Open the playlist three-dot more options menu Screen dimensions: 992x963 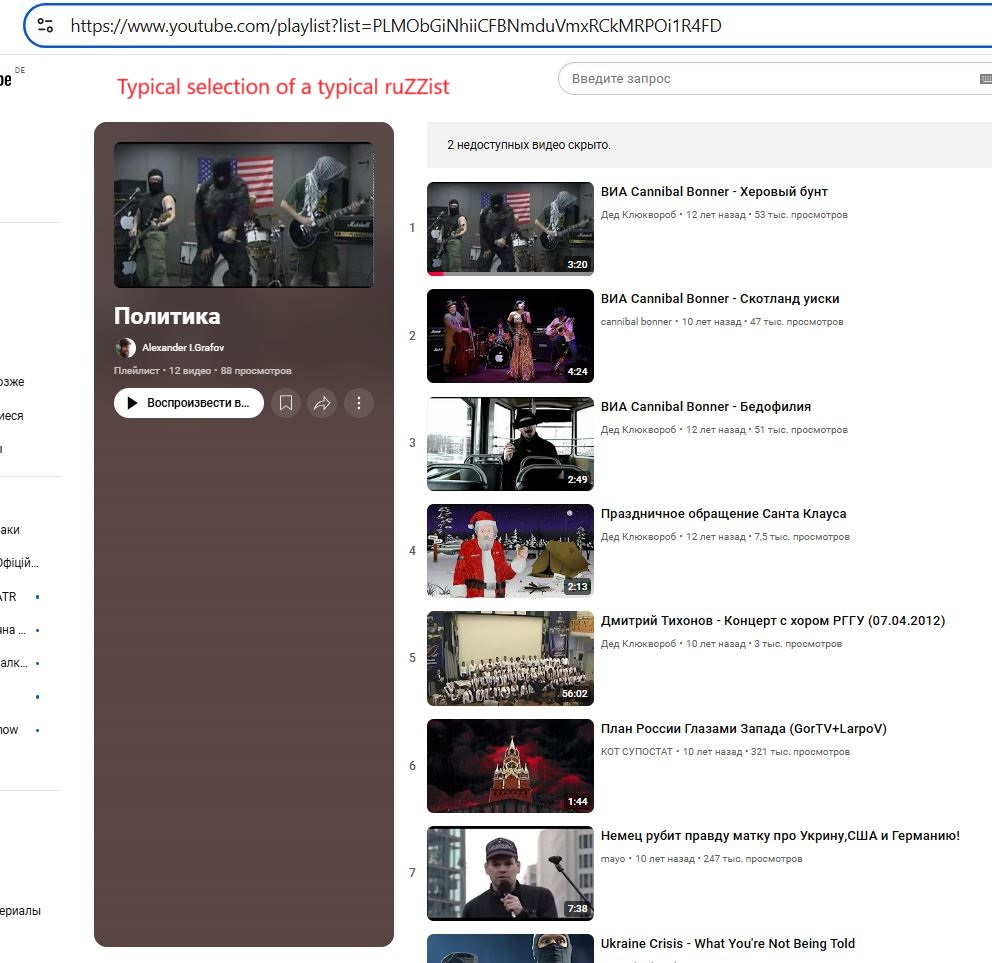[359, 403]
